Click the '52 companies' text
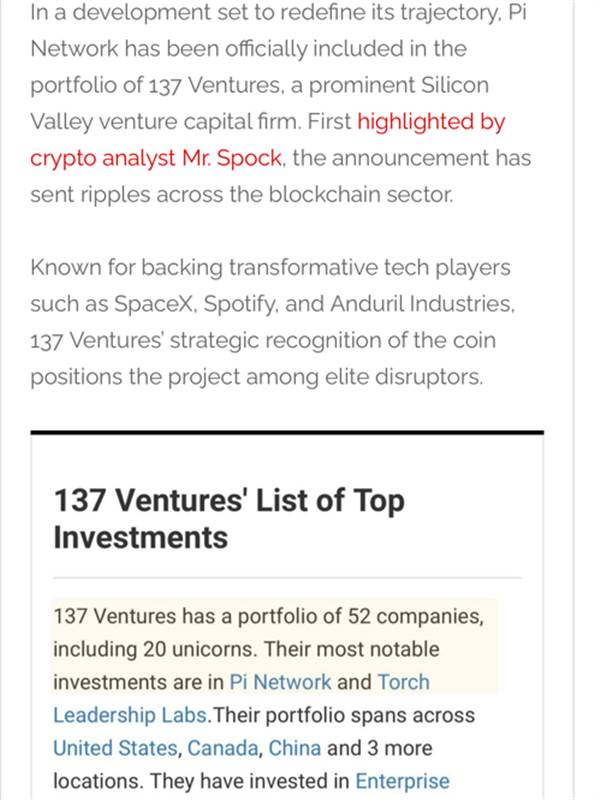600x800 pixels. (414, 616)
